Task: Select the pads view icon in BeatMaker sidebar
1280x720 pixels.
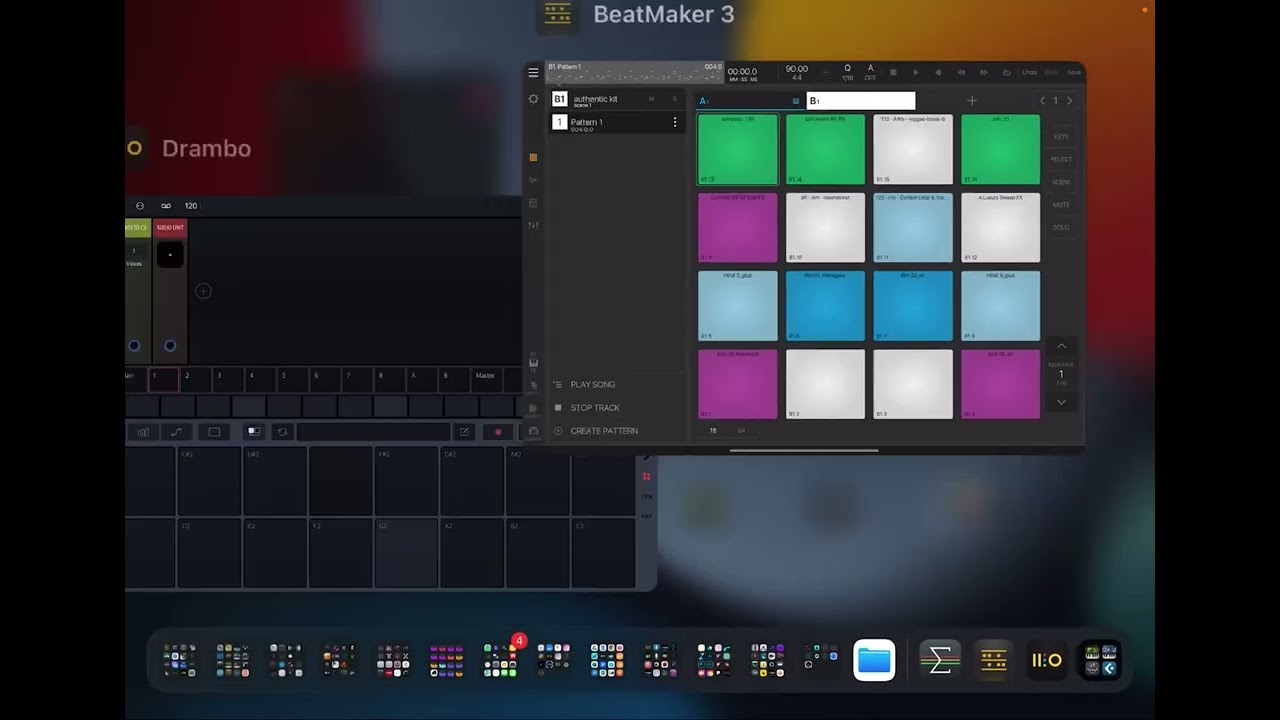Action: (x=533, y=157)
